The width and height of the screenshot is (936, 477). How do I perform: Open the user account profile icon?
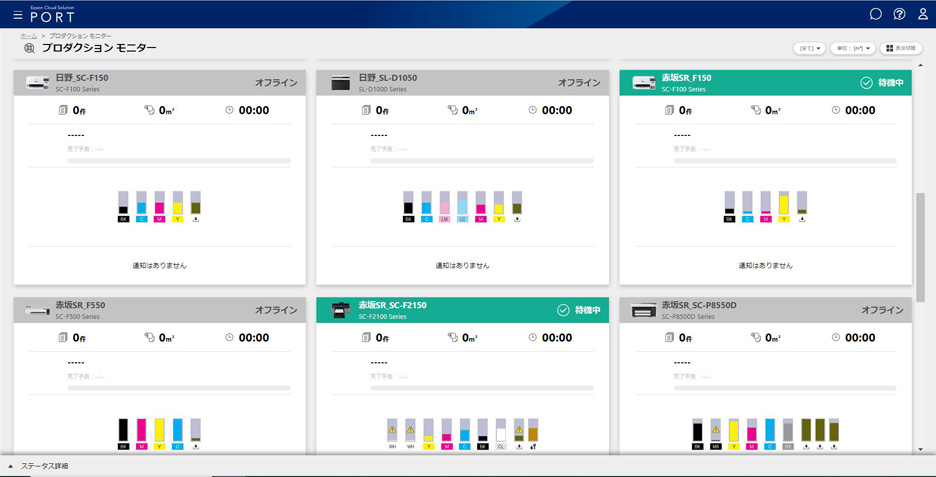pyautogui.click(x=922, y=14)
